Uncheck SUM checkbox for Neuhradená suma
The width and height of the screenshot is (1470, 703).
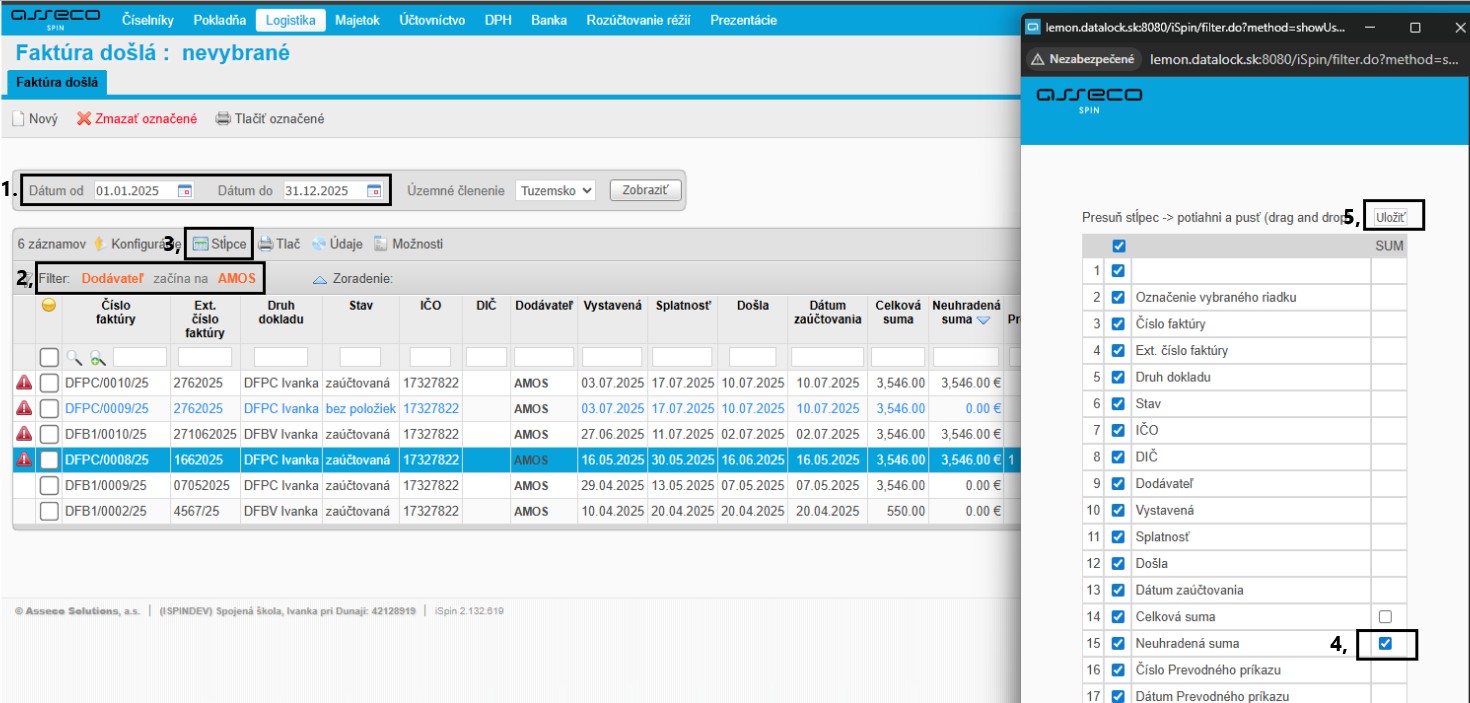pos(1385,644)
